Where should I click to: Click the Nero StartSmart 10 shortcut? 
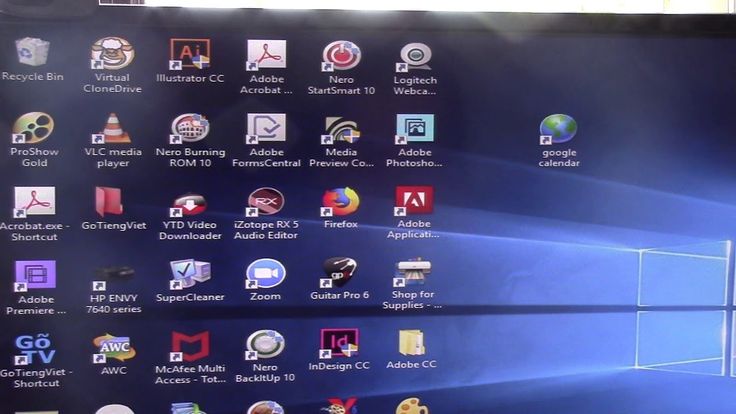pyautogui.click(x=341, y=55)
